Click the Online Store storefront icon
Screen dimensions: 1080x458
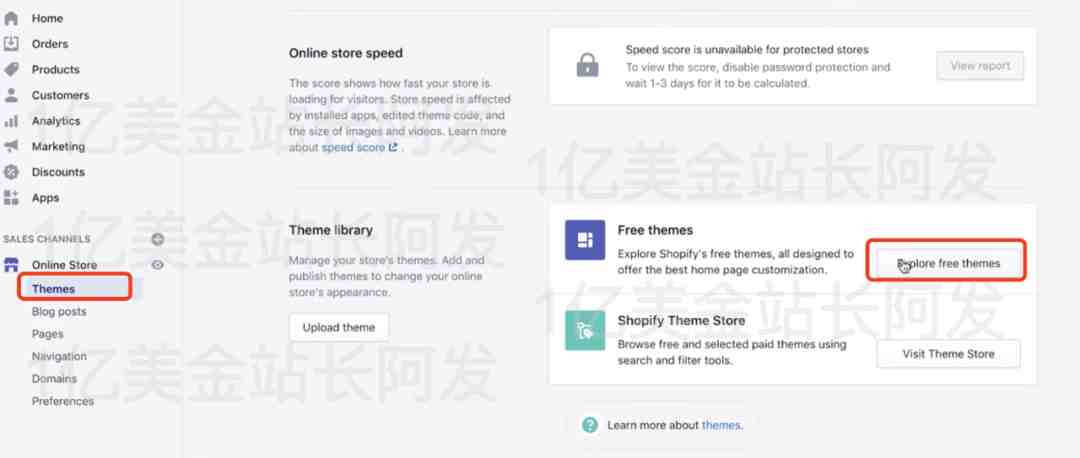pos(11,265)
